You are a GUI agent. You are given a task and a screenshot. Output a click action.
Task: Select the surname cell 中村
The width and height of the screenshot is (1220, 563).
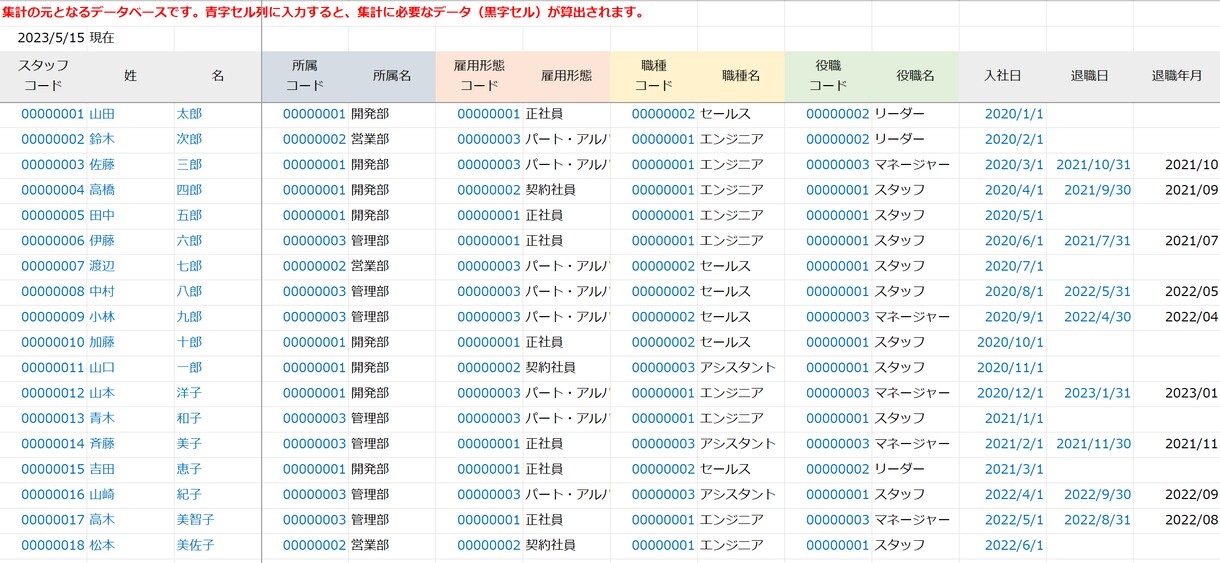[x=102, y=292]
